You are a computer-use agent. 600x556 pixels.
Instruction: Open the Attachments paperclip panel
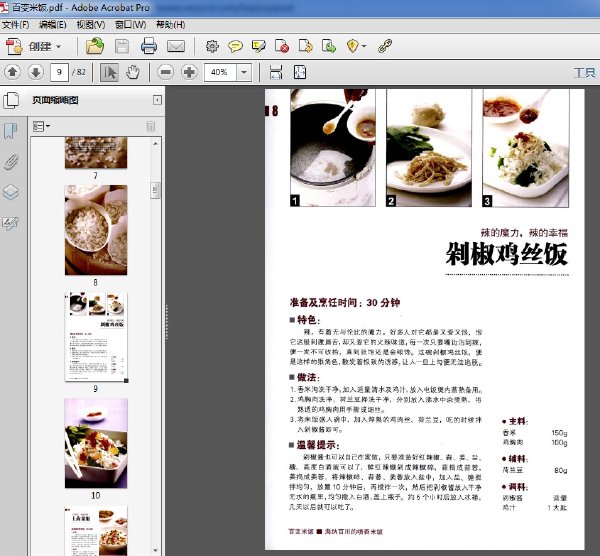[x=11, y=162]
